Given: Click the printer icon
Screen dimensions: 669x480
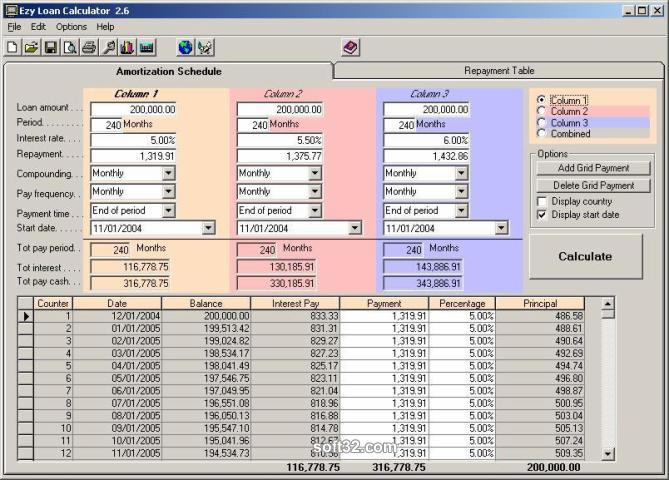Looking at the screenshot, I should click(89, 47).
